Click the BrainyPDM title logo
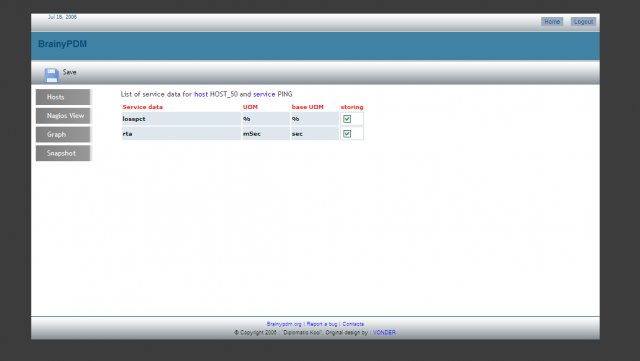The image size is (640, 361). (x=62, y=44)
